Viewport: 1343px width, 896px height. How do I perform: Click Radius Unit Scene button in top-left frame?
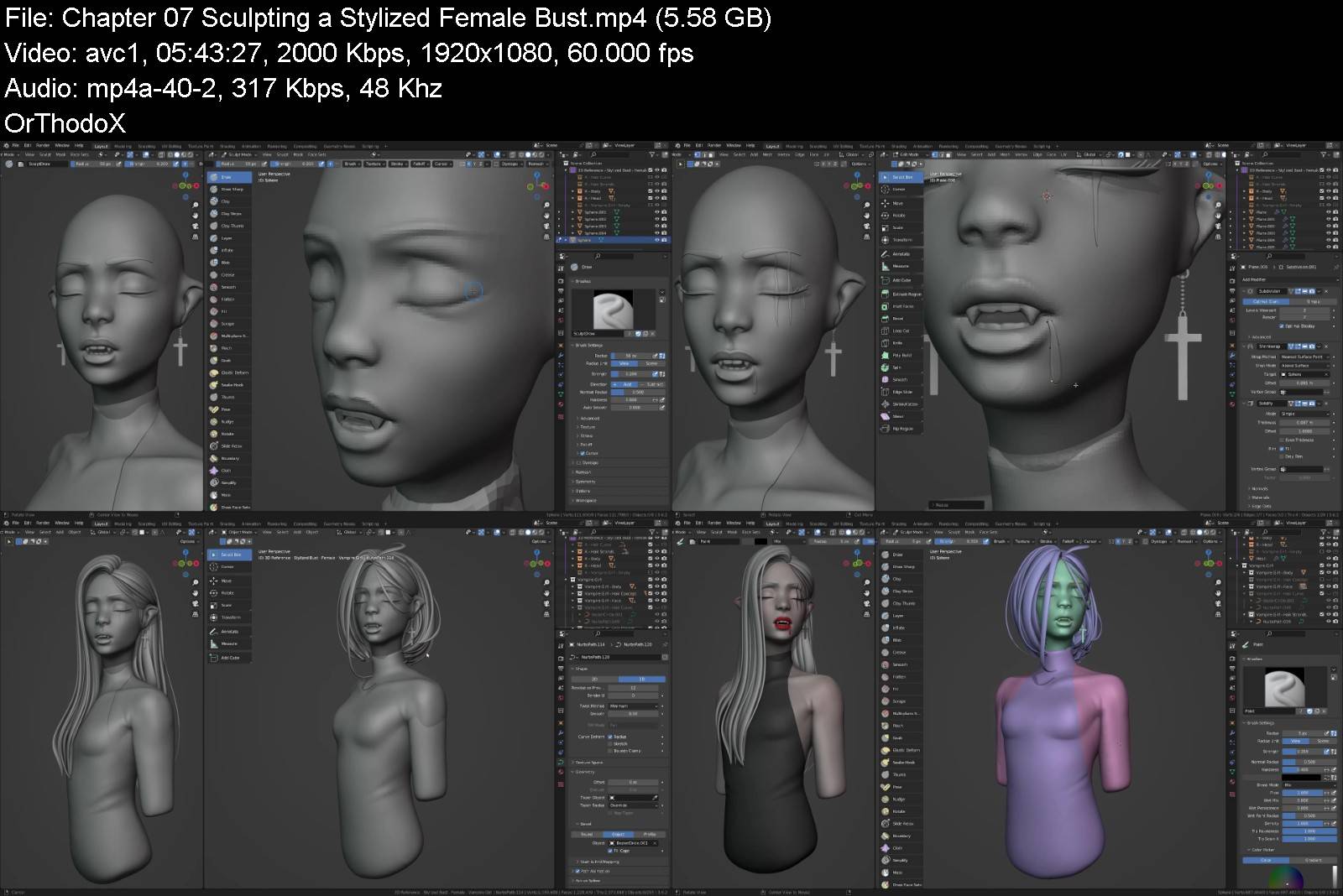tap(651, 363)
